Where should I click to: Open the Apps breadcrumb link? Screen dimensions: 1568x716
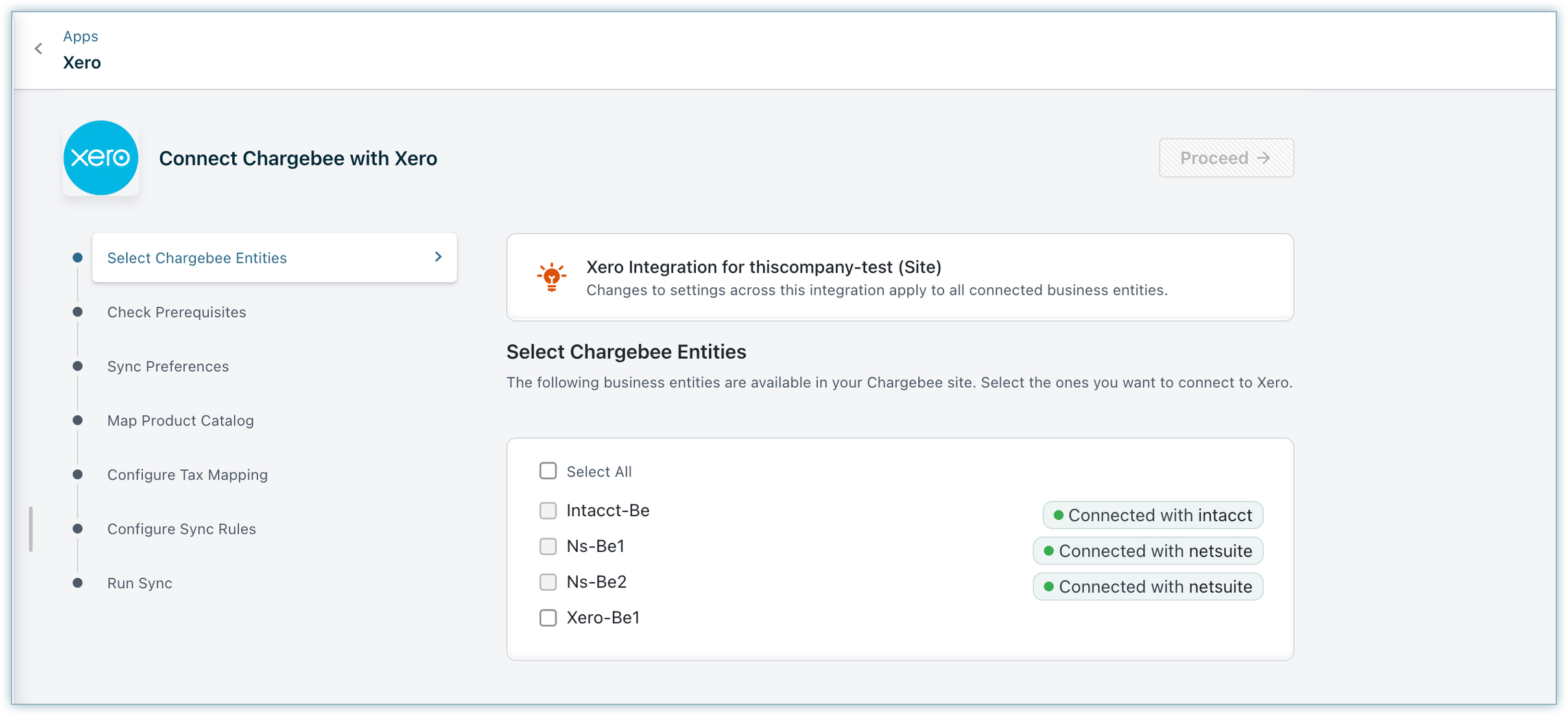[x=80, y=36]
